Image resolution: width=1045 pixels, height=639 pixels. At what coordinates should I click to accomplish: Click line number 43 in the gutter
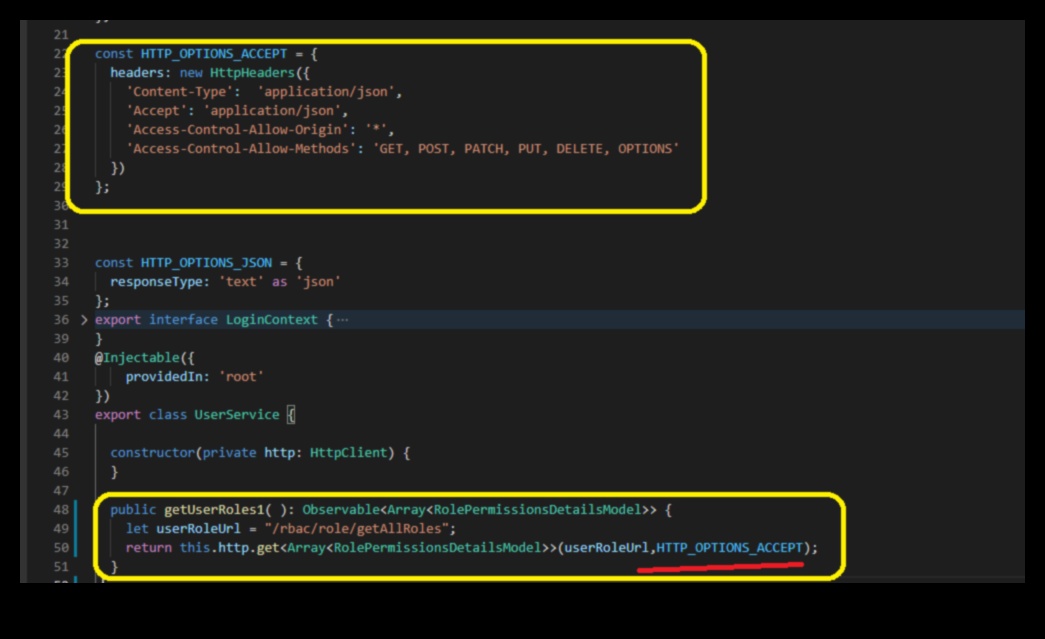coord(61,415)
